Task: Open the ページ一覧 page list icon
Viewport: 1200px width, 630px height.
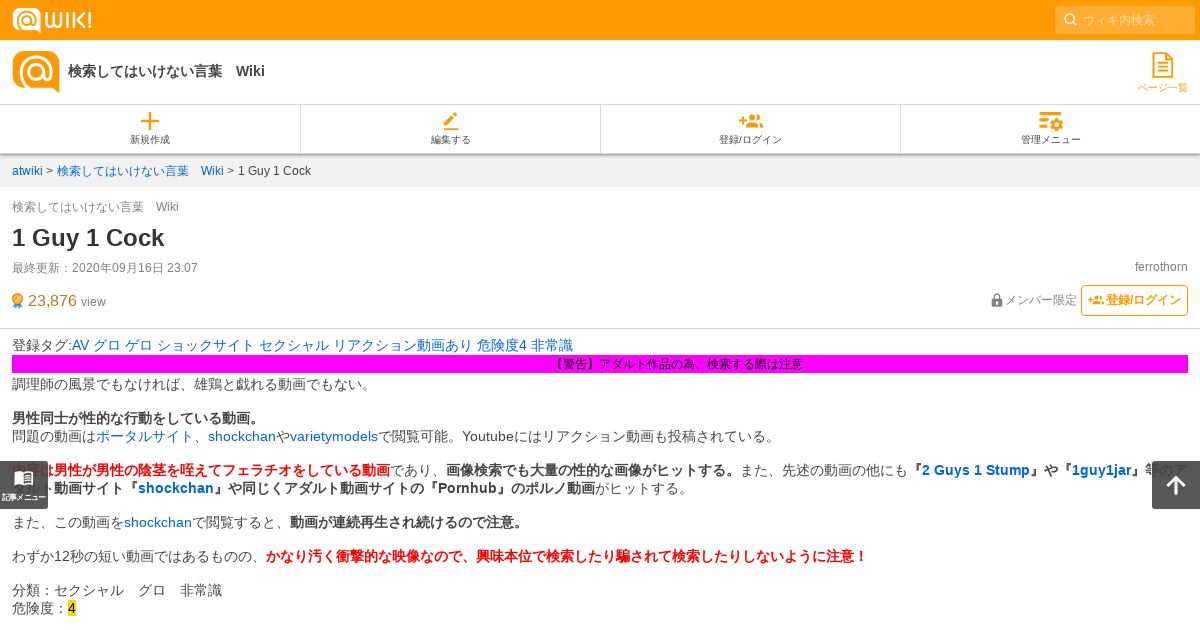Action: coord(1162,72)
